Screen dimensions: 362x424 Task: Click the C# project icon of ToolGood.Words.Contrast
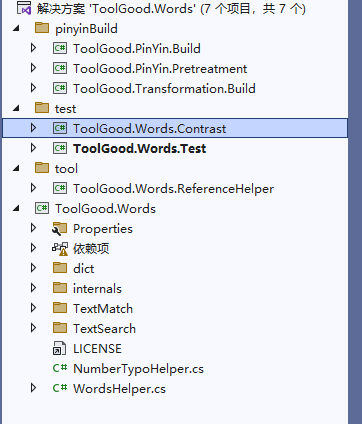tap(60, 128)
